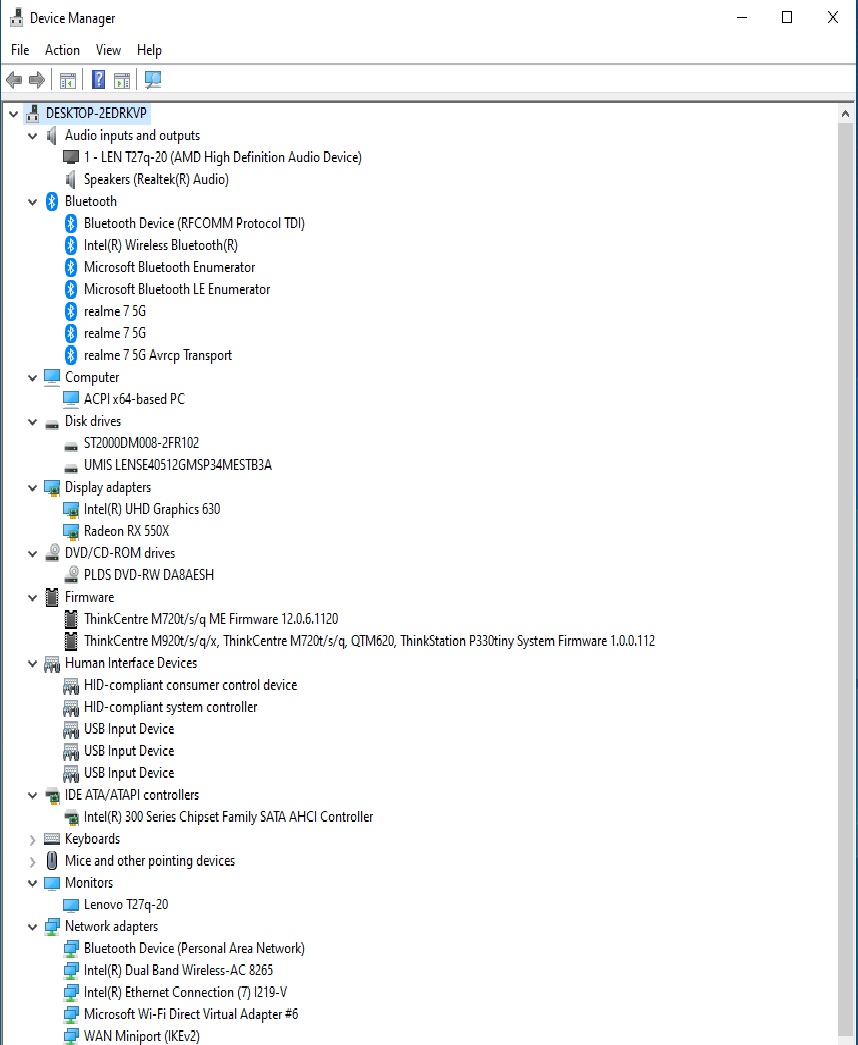Collapse the Network adapters category
Image resolution: width=858 pixels, height=1045 pixels.
tap(32, 927)
